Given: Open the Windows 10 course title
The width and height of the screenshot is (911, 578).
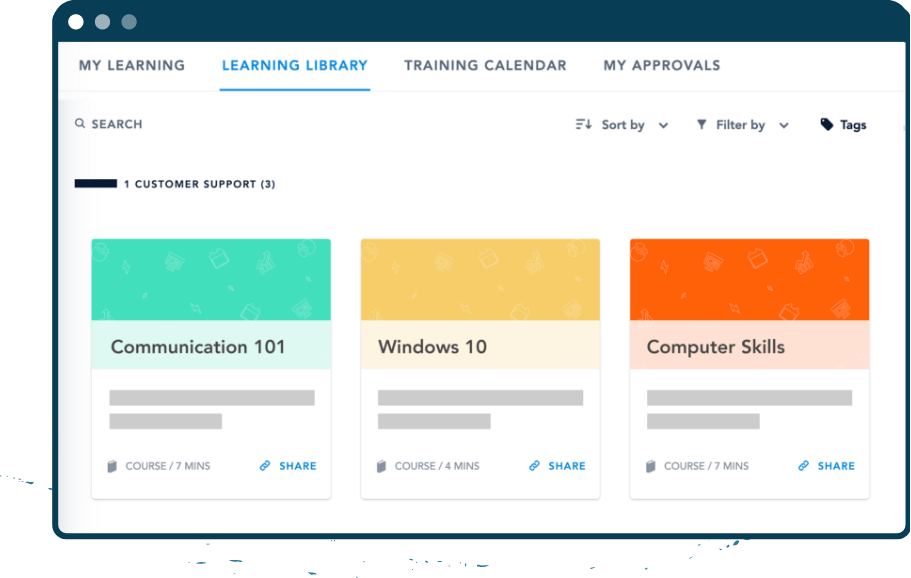Looking at the screenshot, I should [x=432, y=347].
